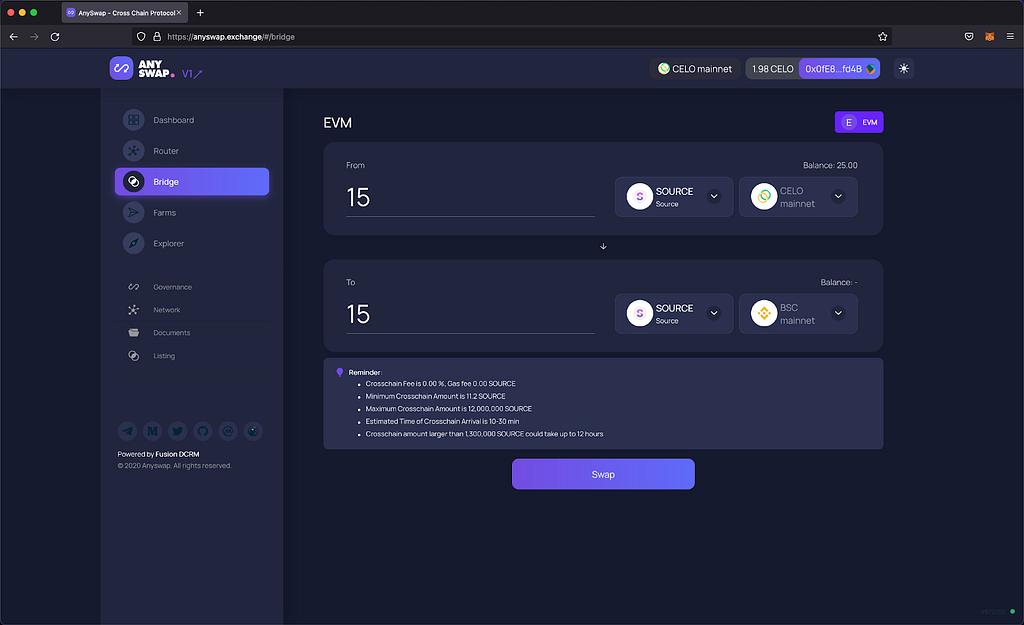1024x625 pixels.
Task: Click the Router node icon
Action: [x=133, y=151]
